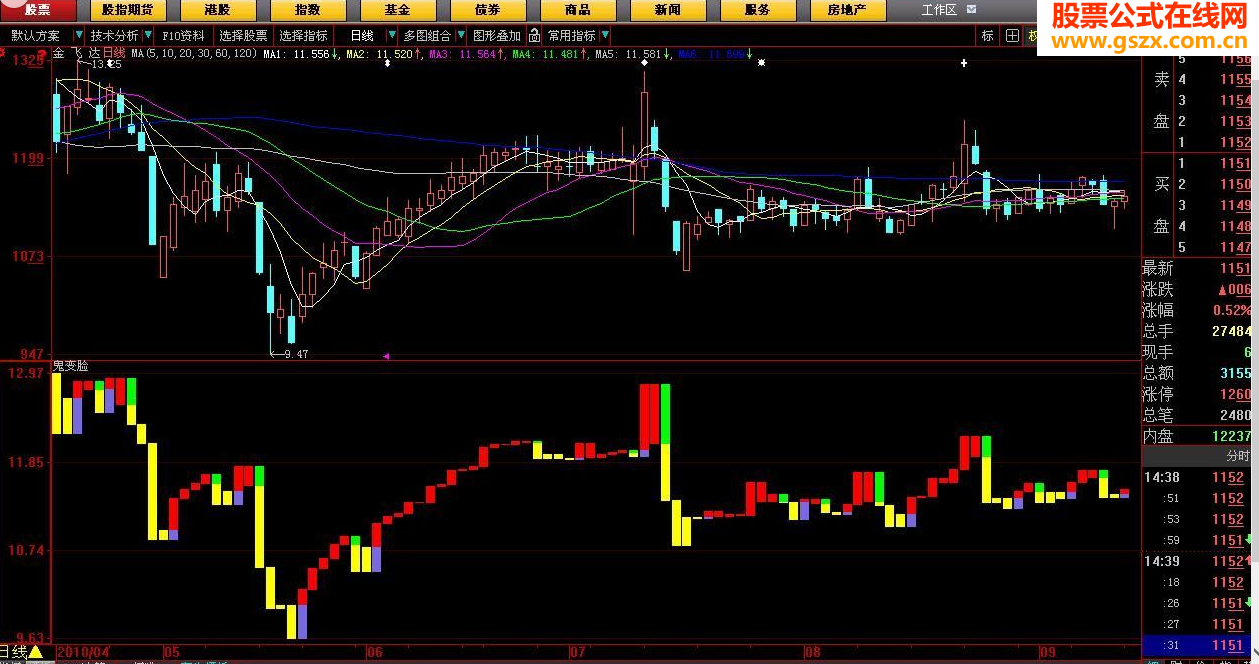Click the magenta arrow marker near 9.47
The height and width of the screenshot is (664, 1259).
pyautogui.click(x=386, y=355)
